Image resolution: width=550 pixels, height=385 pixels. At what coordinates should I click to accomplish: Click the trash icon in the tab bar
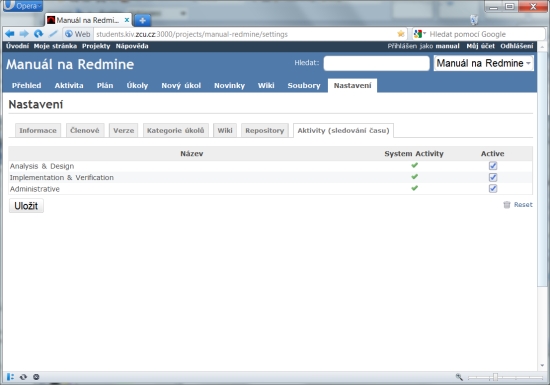pos(474,20)
